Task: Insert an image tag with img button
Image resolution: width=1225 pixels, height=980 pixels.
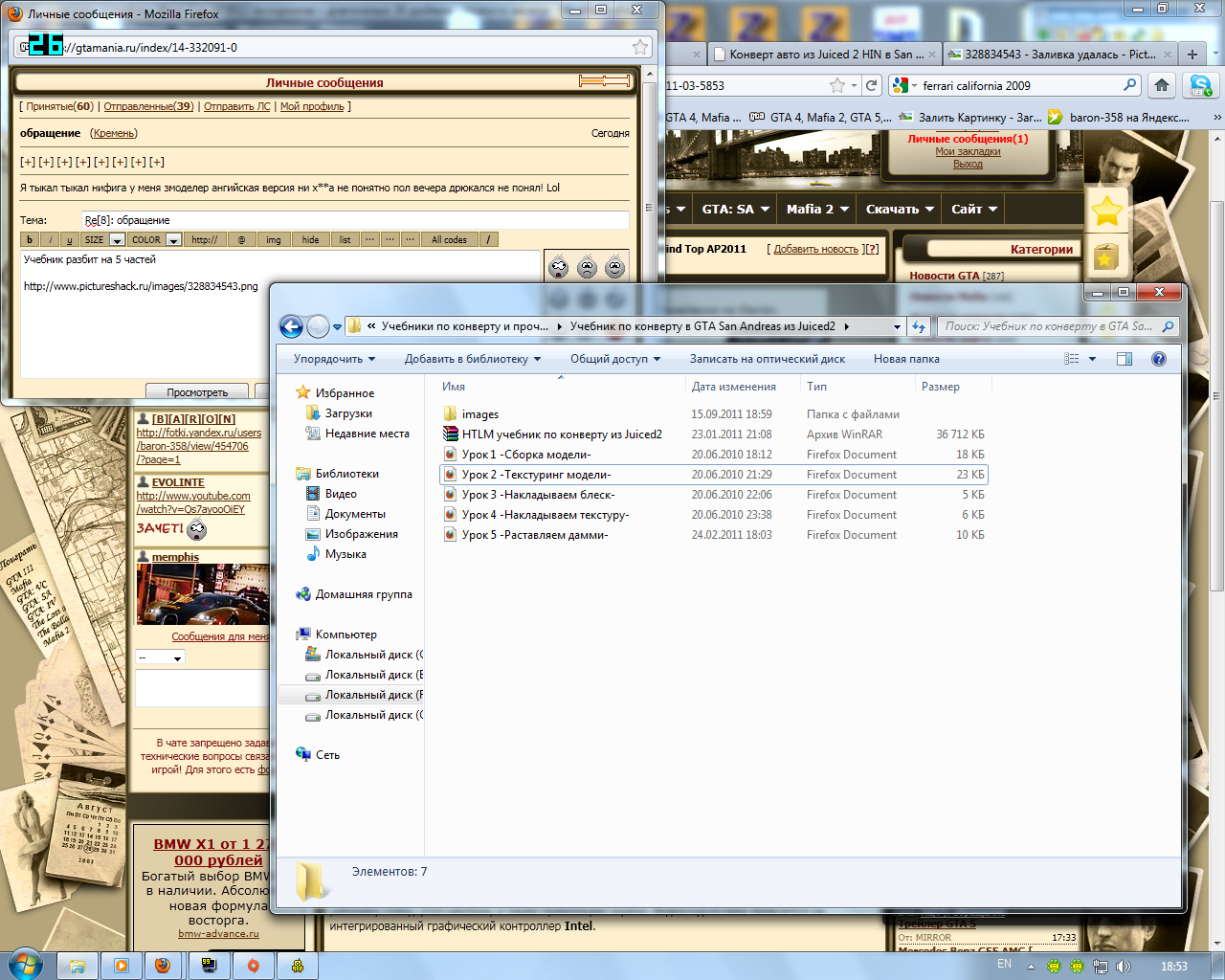Action: click(274, 239)
